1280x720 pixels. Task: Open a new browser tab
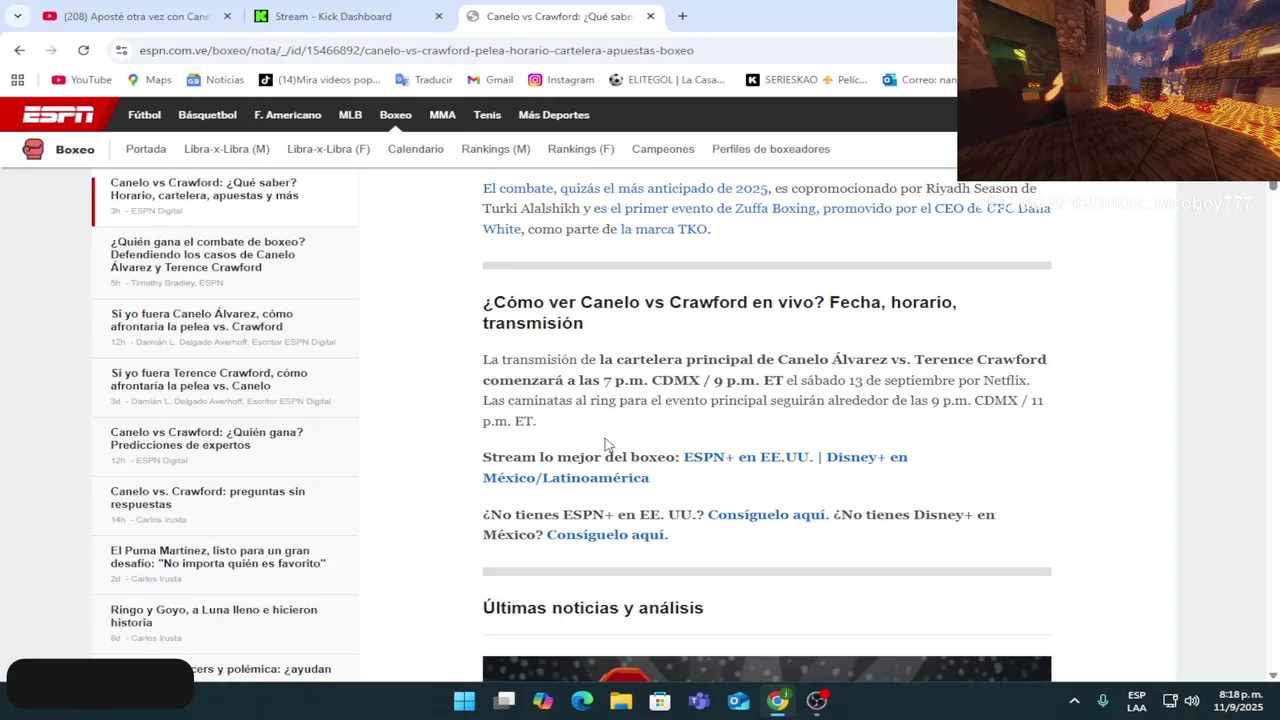coord(682,16)
